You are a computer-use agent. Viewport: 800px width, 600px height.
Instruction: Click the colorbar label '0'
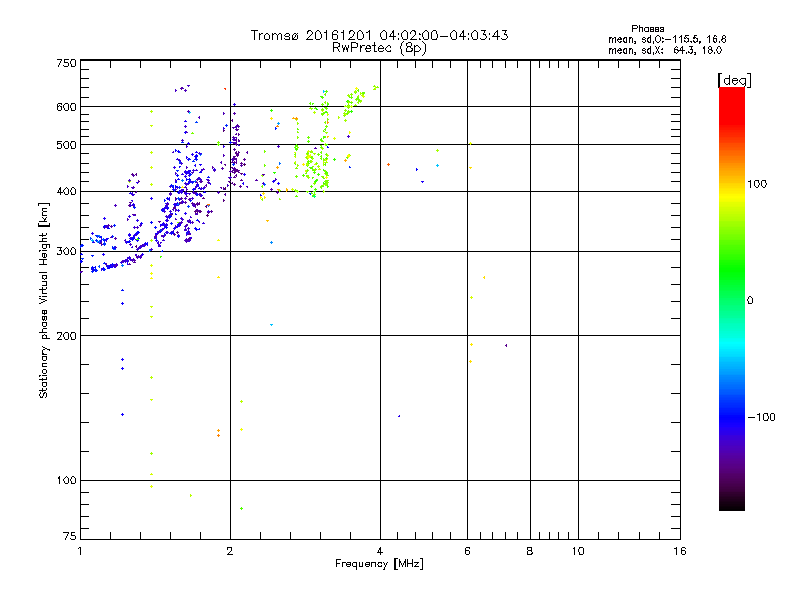pos(750,301)
